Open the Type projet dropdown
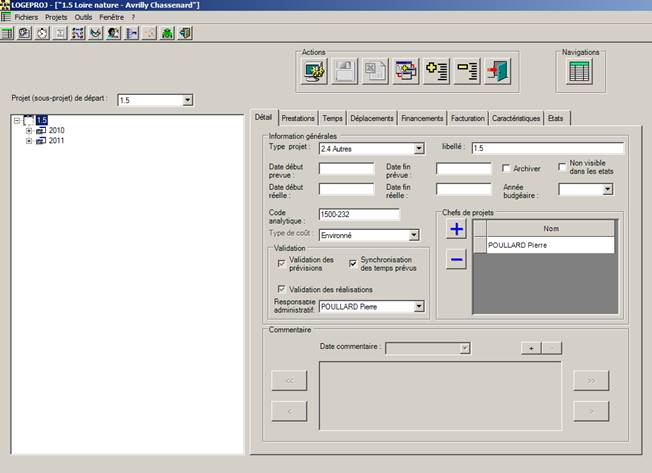This screenshot has width=652, height=473. click(417, 149)
